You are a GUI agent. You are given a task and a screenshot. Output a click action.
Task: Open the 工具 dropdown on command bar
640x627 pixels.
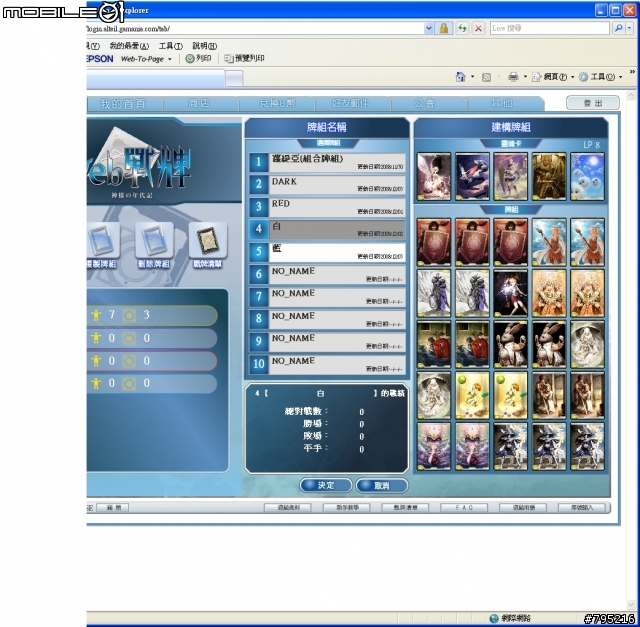[600, 77]
